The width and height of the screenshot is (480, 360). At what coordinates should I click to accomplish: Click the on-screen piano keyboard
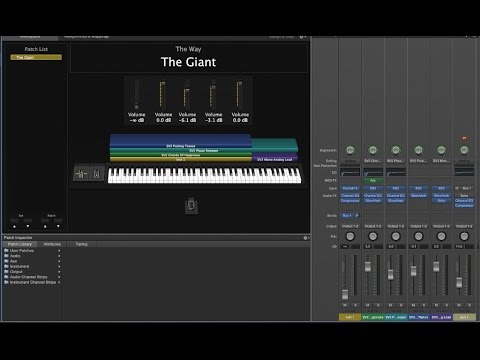[x=204, y=175]
